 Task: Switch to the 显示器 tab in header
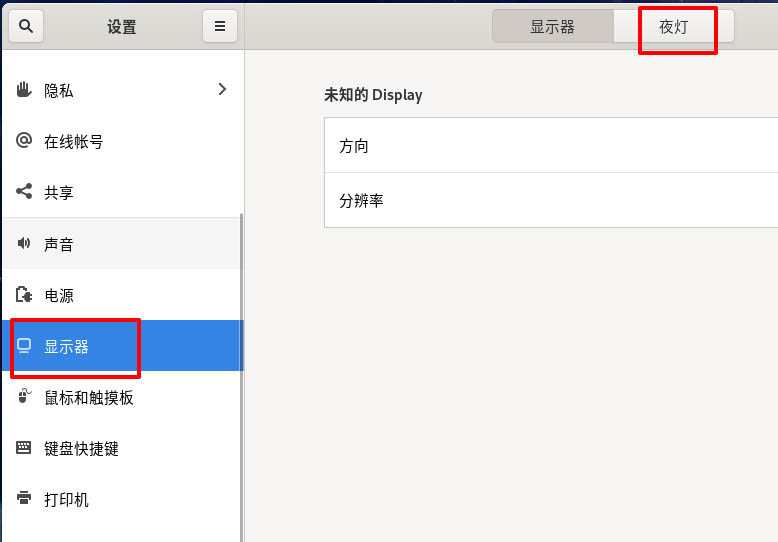pyautogui.click(x=552, y=27)
